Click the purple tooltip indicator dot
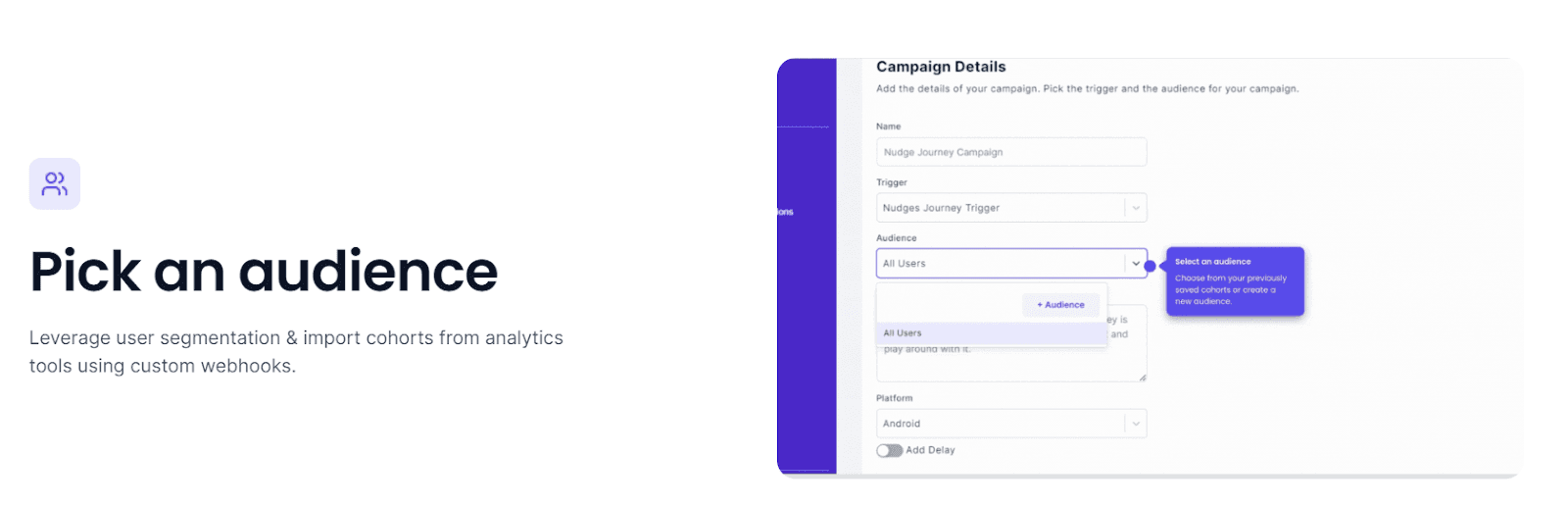Image resolution: width=1568 pixels, height=506 pixels. 1150,266
